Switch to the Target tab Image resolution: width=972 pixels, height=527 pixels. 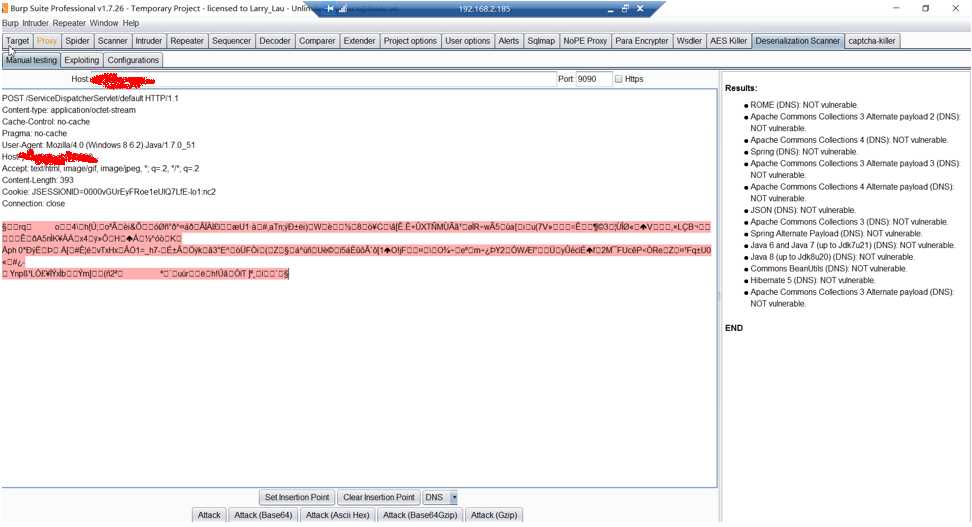click(x=17, y=41)
